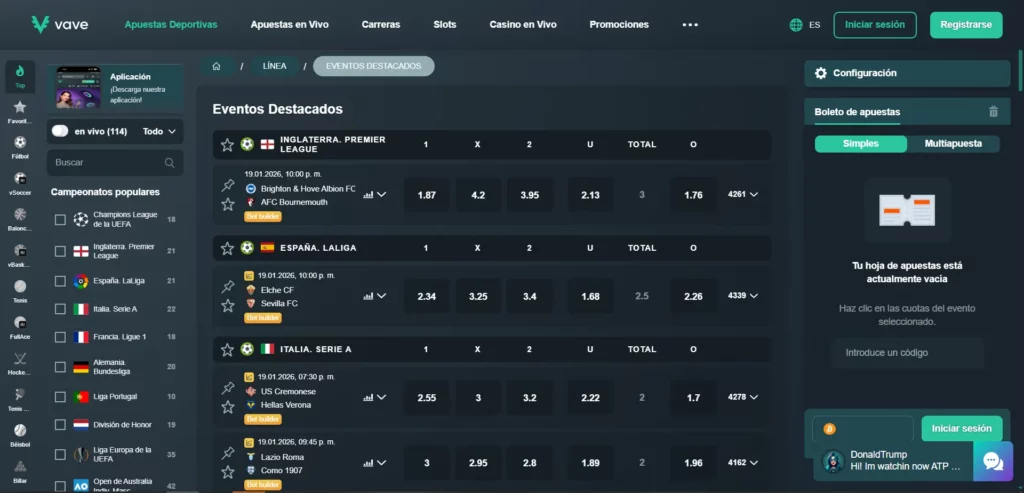The height and width of the screenshot is (493, 1024).
Task: Pin the Brighton vs Bournemouth match
Action: (x=228, y=185)
